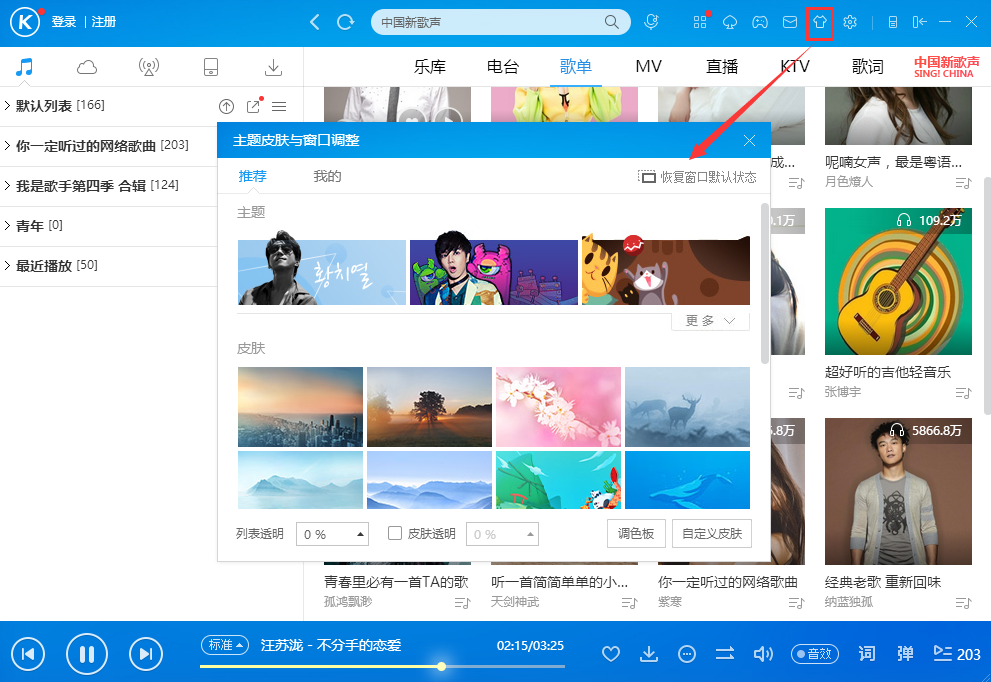Select the pink cherry blossom skin thumbnail

558,406
